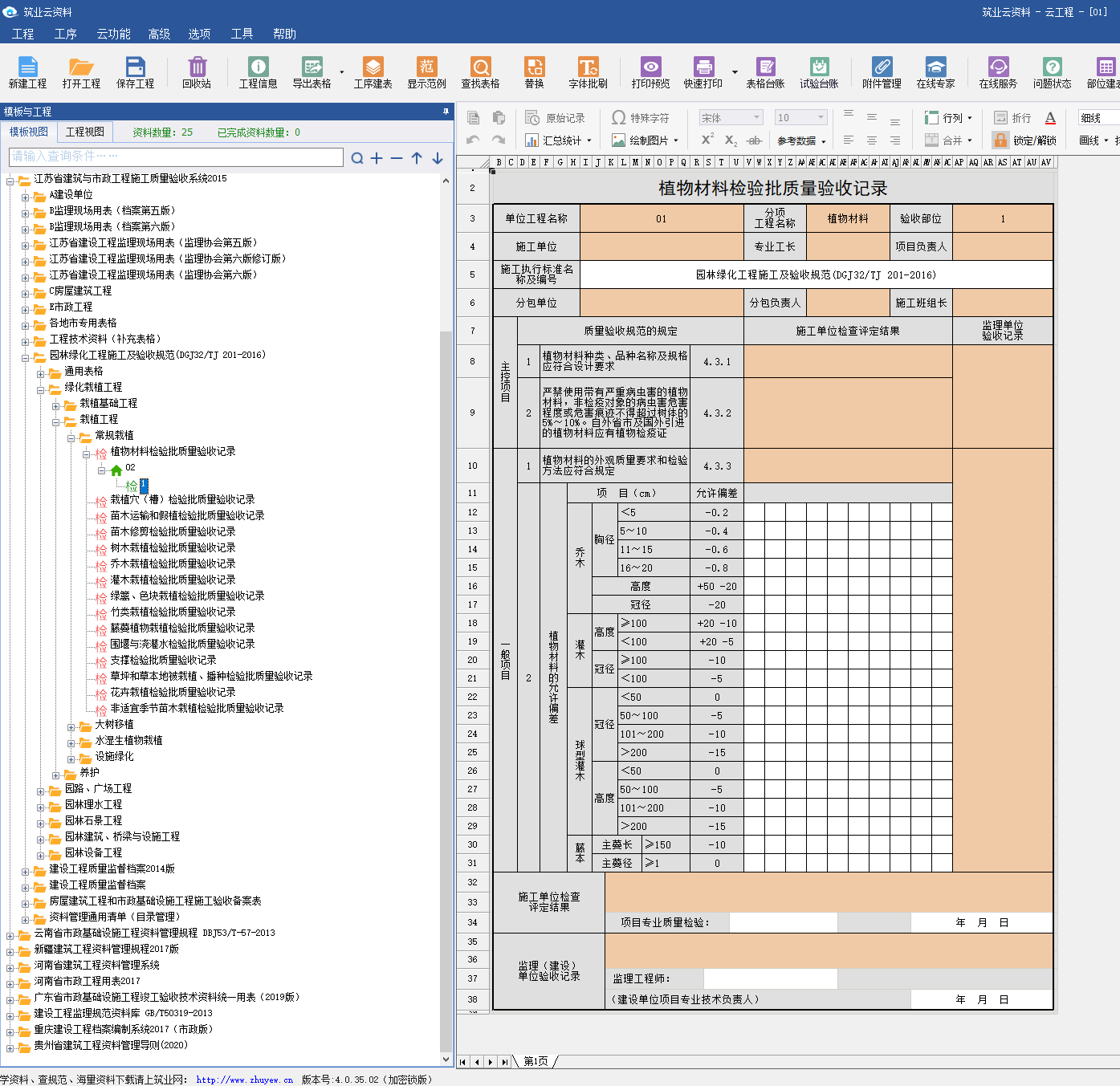Click the down arrow in search bar
1120x1086 pixels.
point(438,158)
